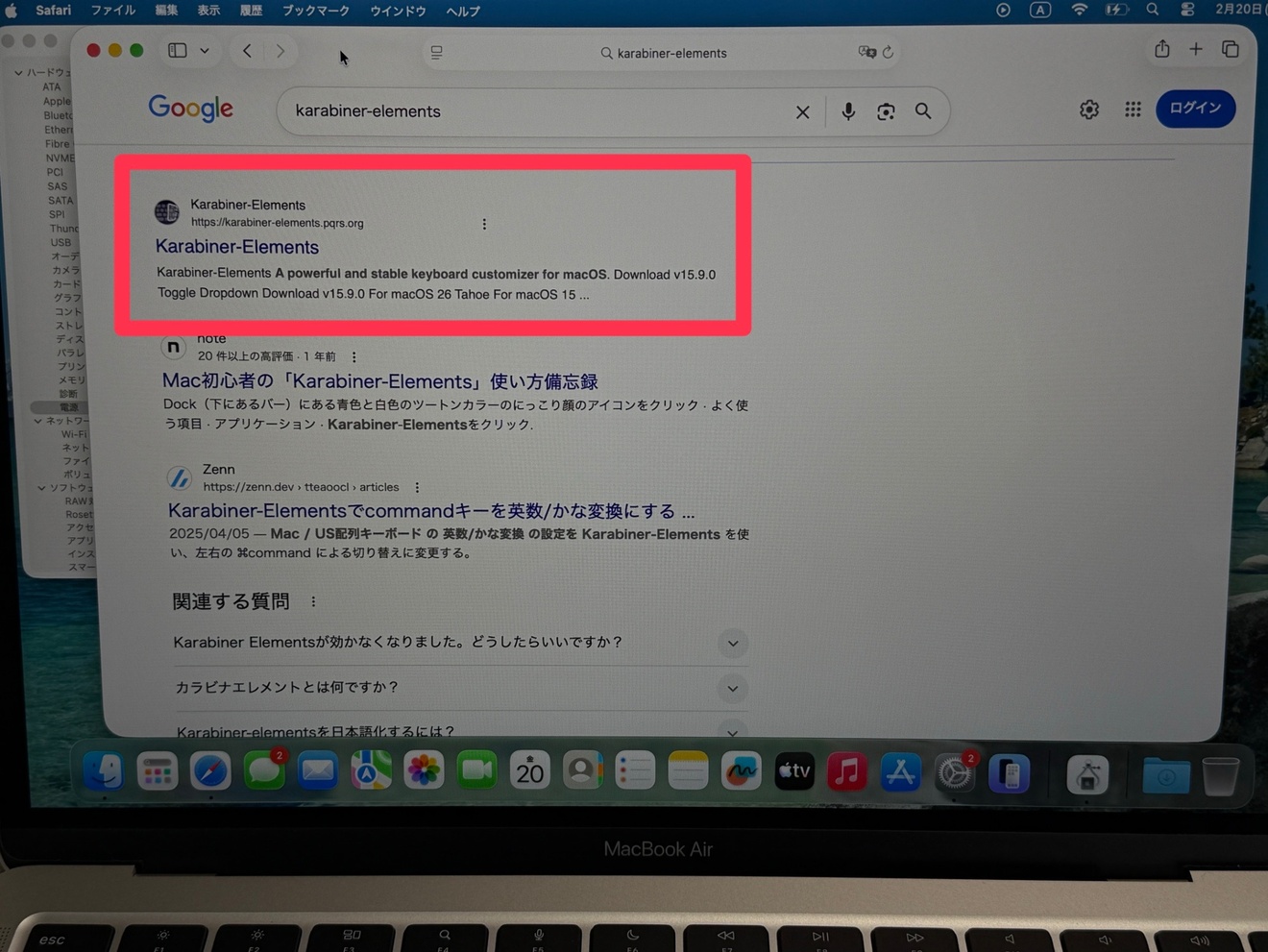Open the Karabiner-Elements official site link
Viewport: 1268px width, 952px height.
[x=237, y=247]
